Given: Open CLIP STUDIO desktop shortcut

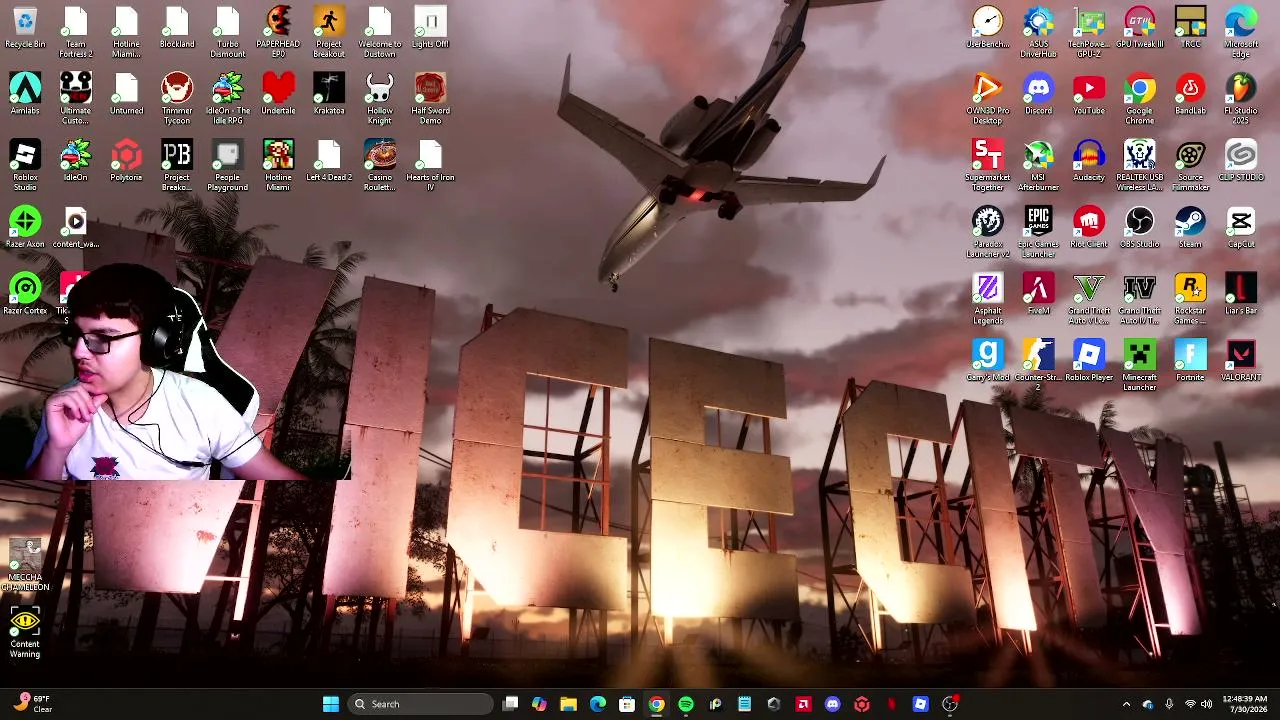Looking at the screenshot, I should pyautogui.click(x=1241, y=162).
